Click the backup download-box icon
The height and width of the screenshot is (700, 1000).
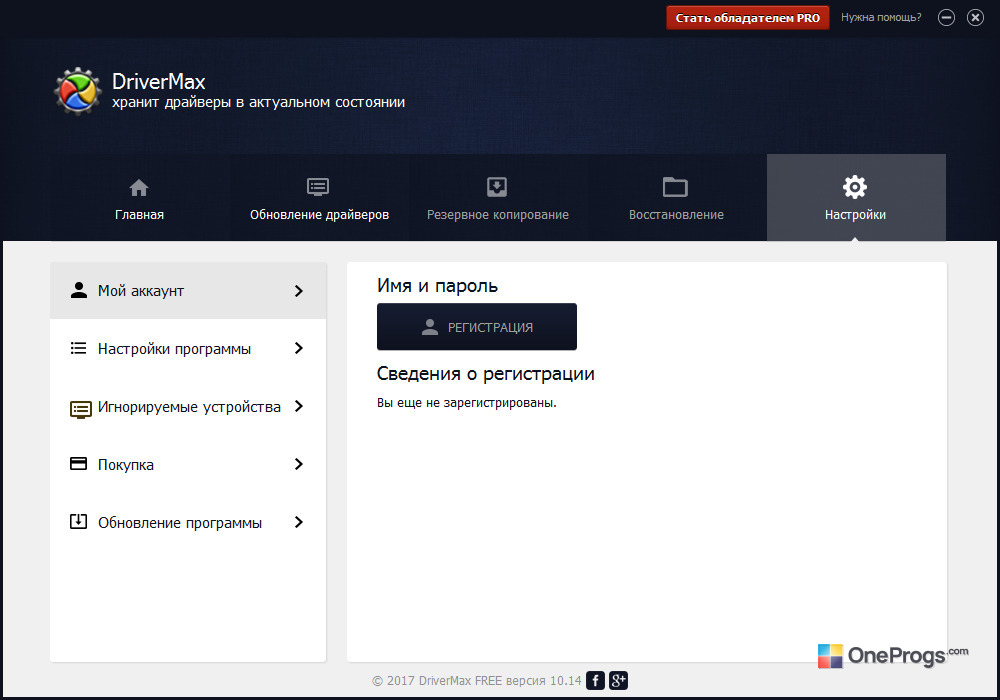tap(497, 187)
